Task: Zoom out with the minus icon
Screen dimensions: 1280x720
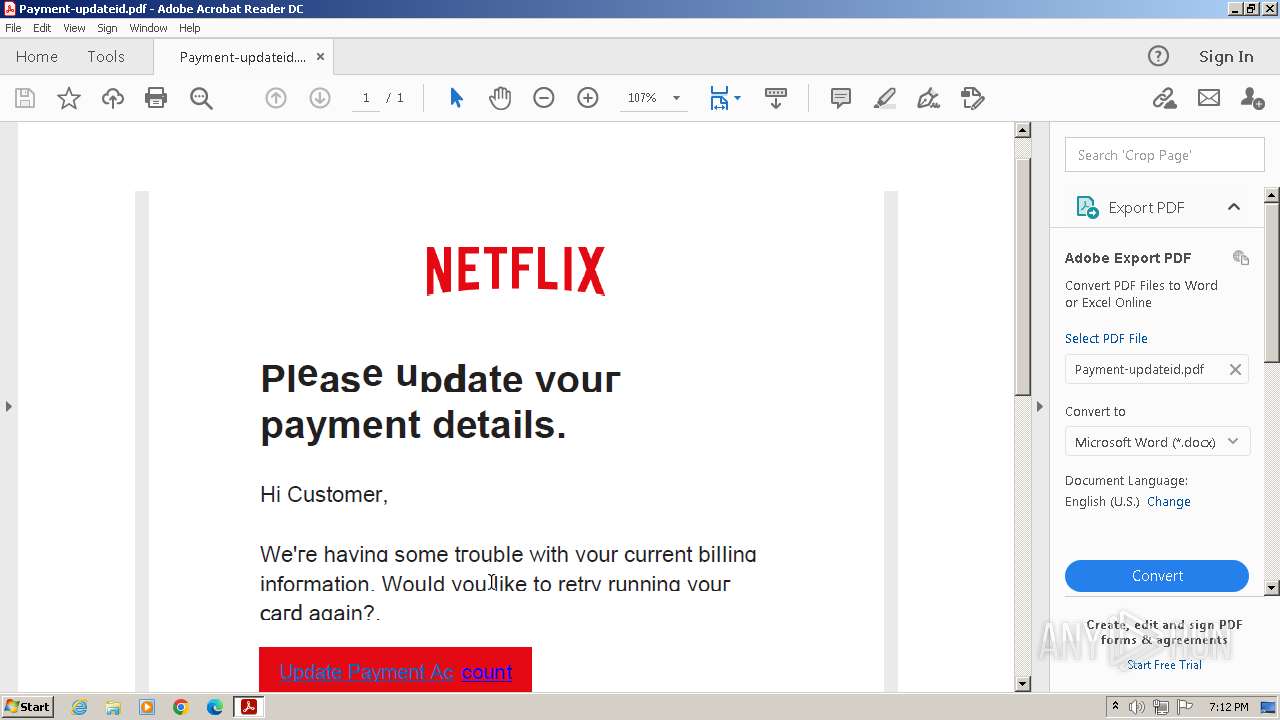Action: pyautogui.click(x=544, y=98)
